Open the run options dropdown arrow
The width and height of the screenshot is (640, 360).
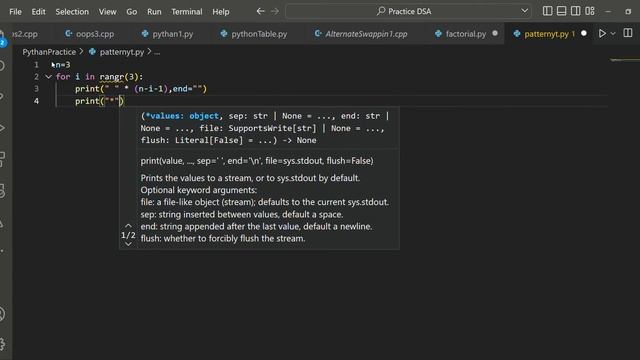[x=613, y=34]
